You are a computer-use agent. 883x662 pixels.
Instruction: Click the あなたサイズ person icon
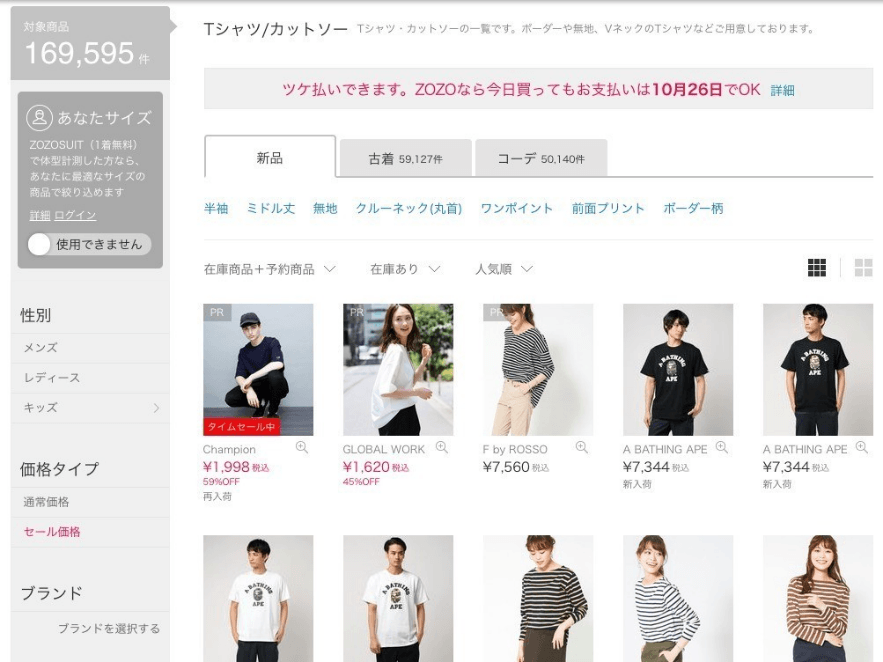39,118
